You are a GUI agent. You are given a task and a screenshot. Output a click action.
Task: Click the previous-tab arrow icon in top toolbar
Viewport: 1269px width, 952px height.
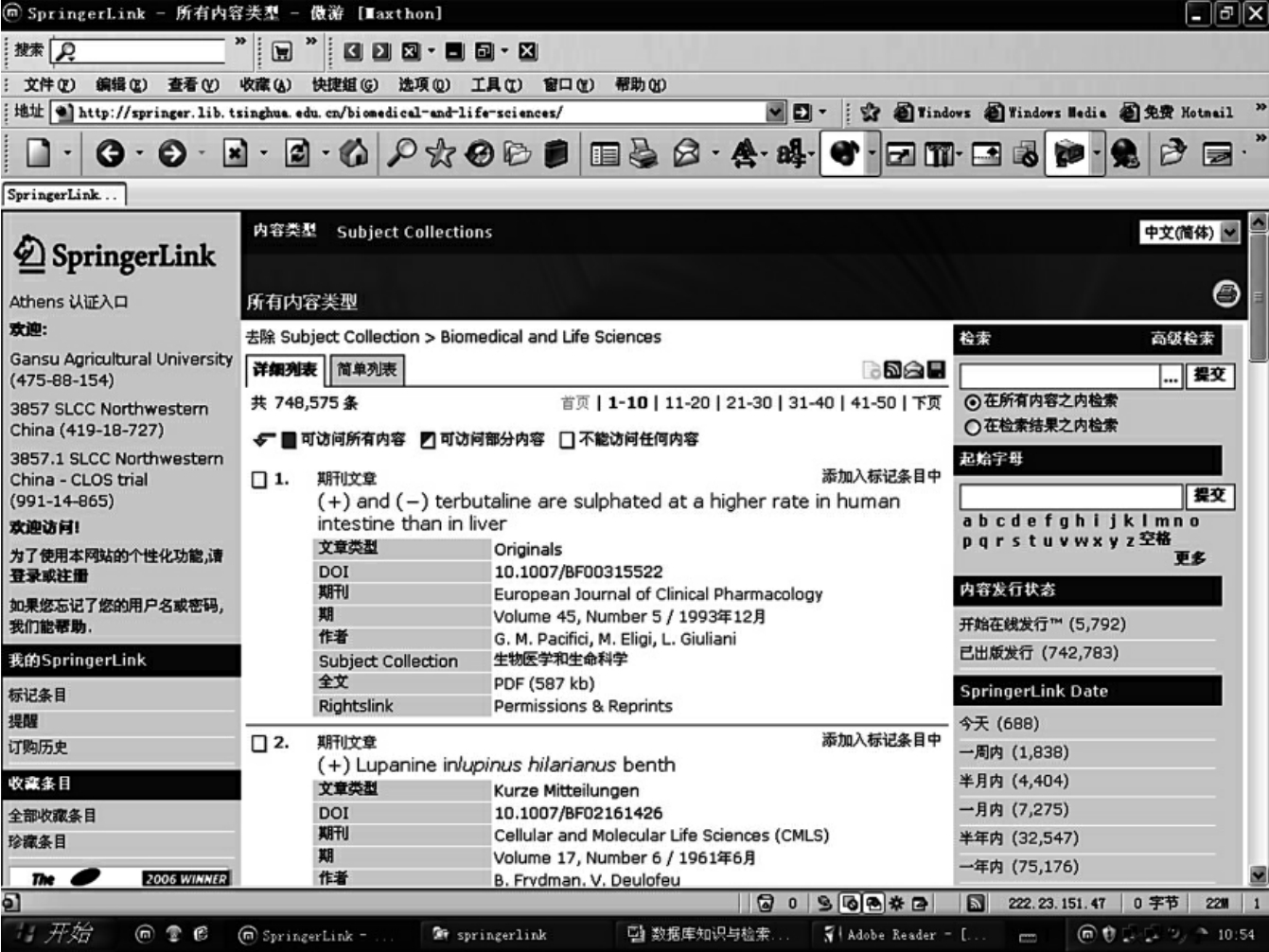[353, 51]
